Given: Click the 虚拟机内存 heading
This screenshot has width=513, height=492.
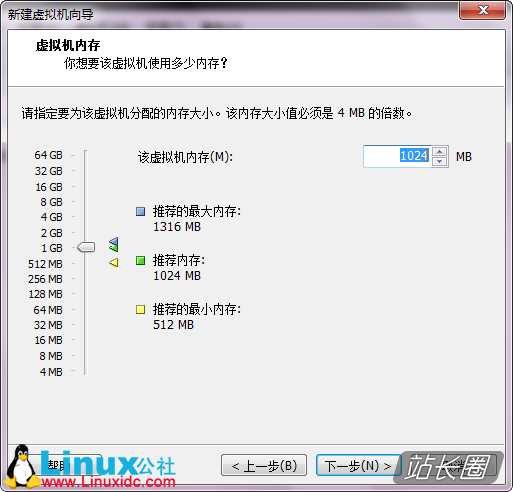Looking at the screenshot, I should (x=68, y=45).
